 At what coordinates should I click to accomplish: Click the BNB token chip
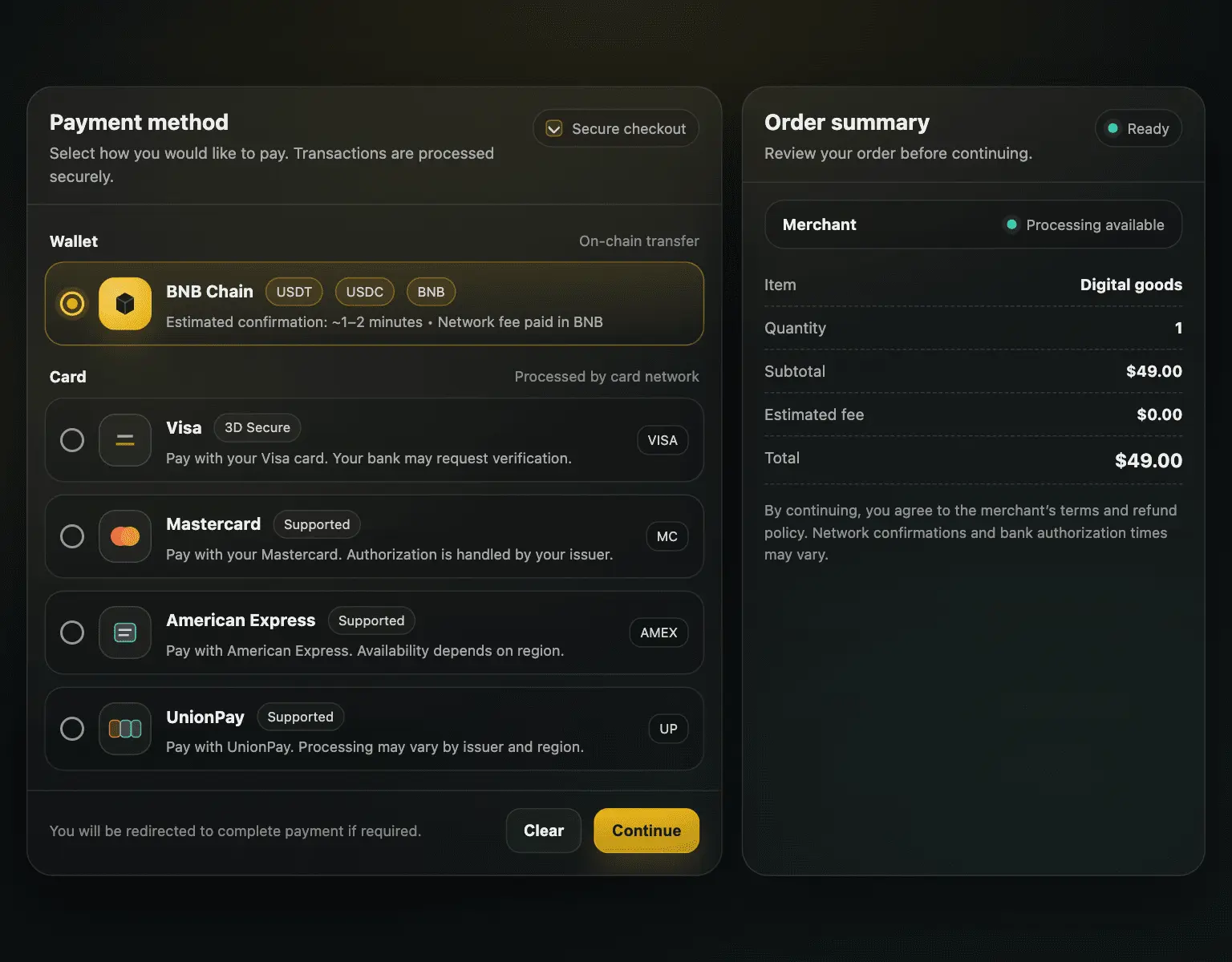click(432, 292)
